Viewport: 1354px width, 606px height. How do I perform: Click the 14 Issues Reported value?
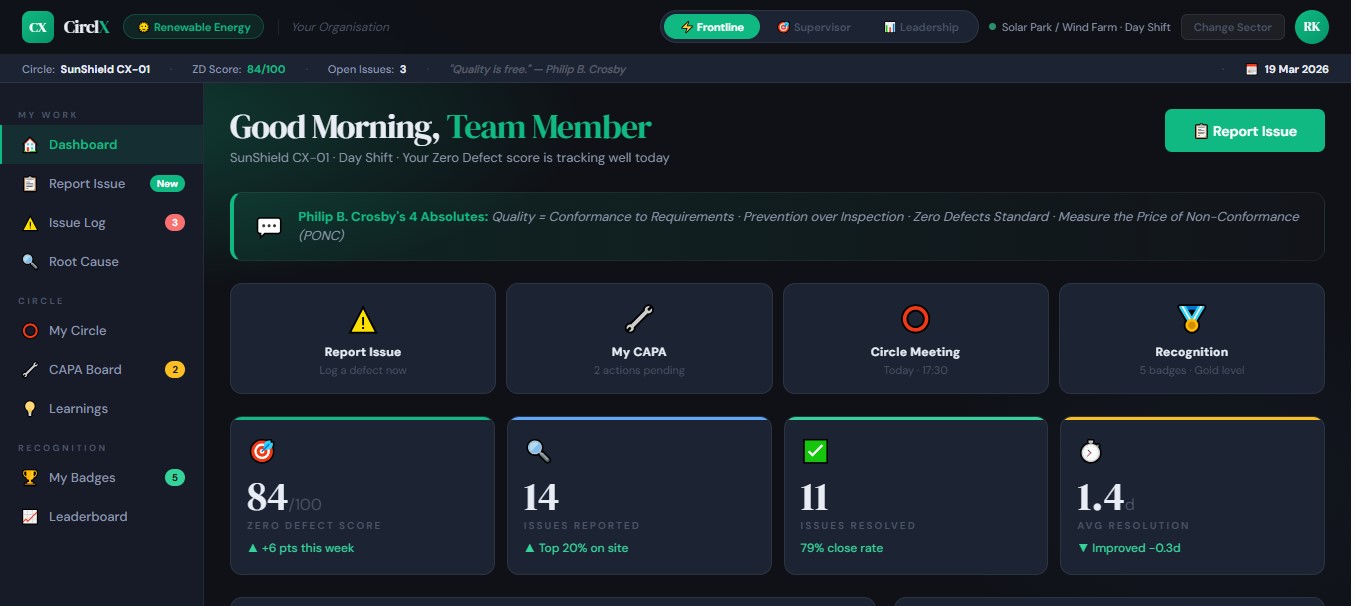pos(541,498)
